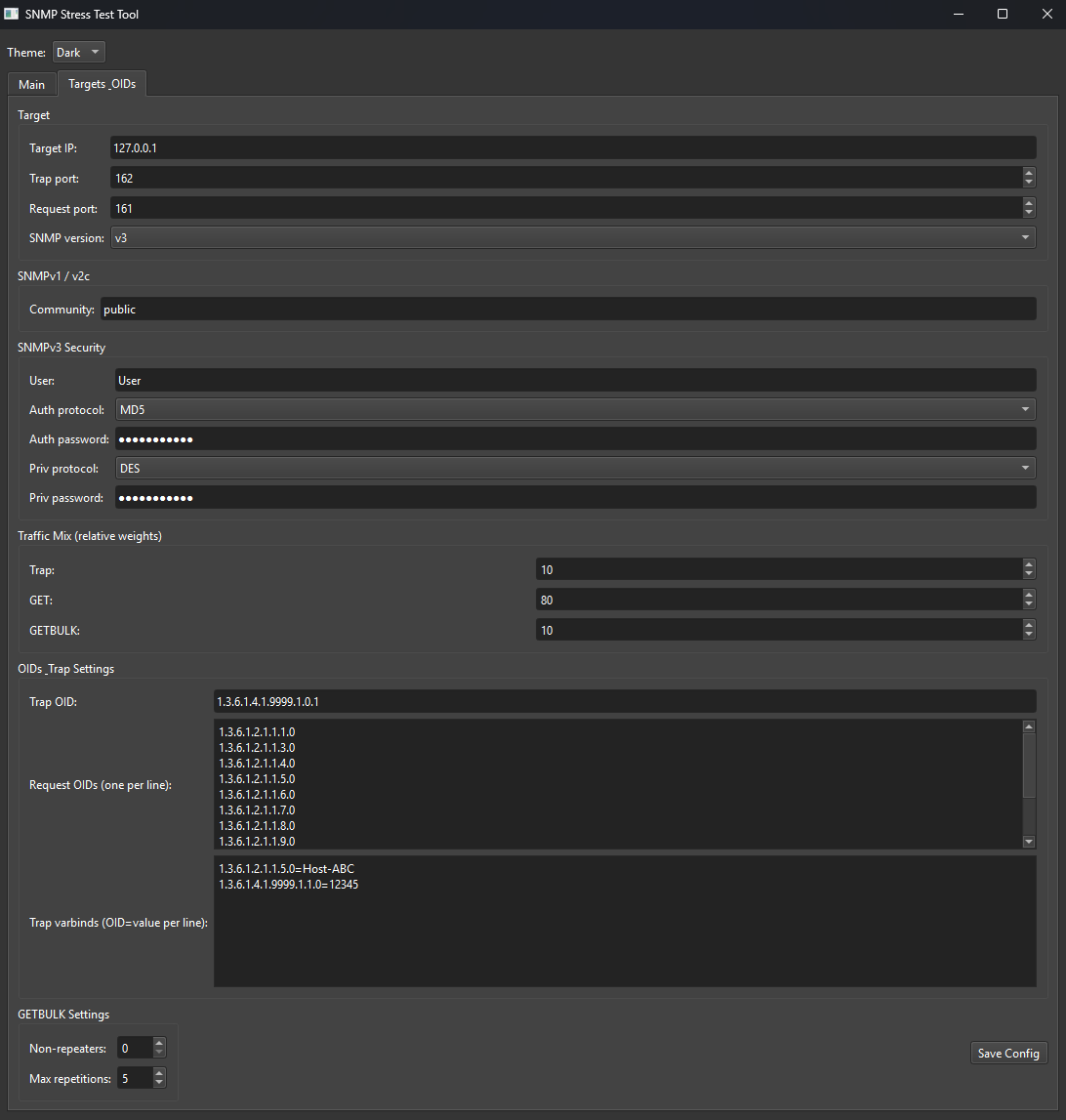Click the Save Config button
Viewport: 1066px width, 1120px height.
point(1008,1053)
